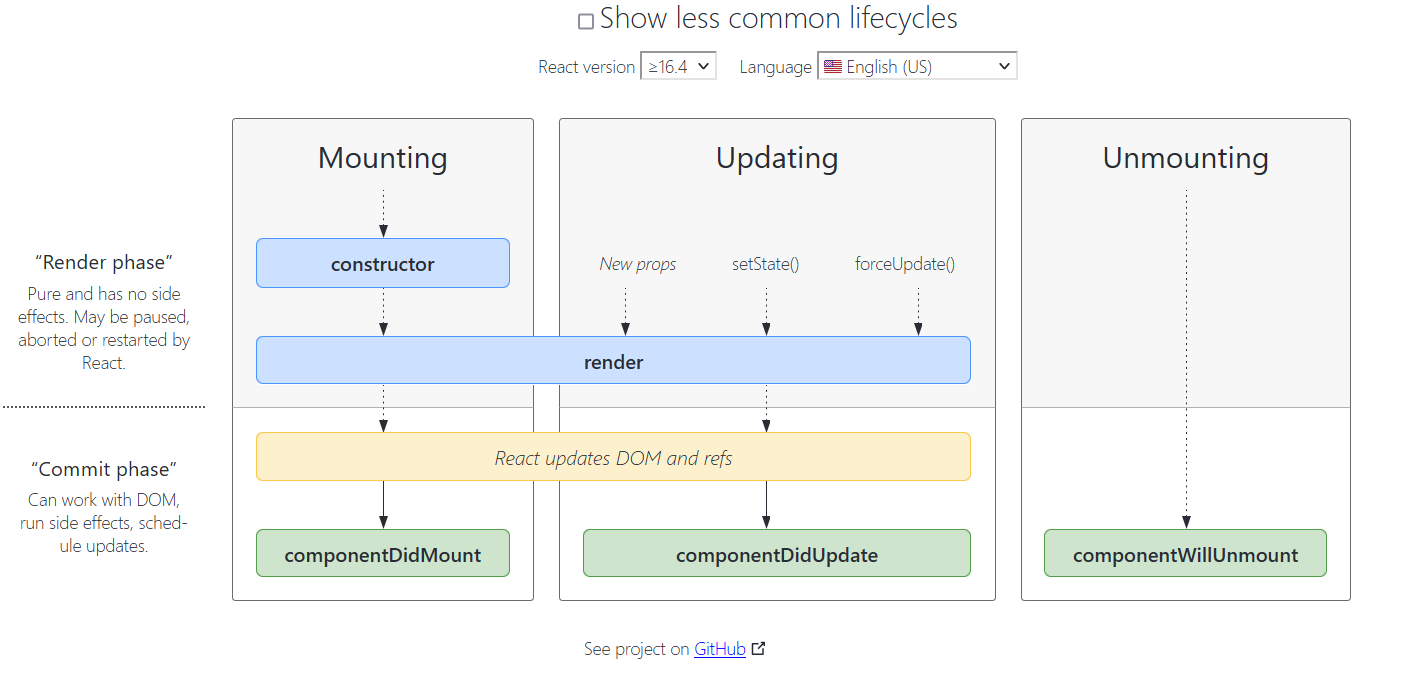Click the Unmounting column header
The width and height of the screenshot is (1407, 681).
(x=1185, y=157)
